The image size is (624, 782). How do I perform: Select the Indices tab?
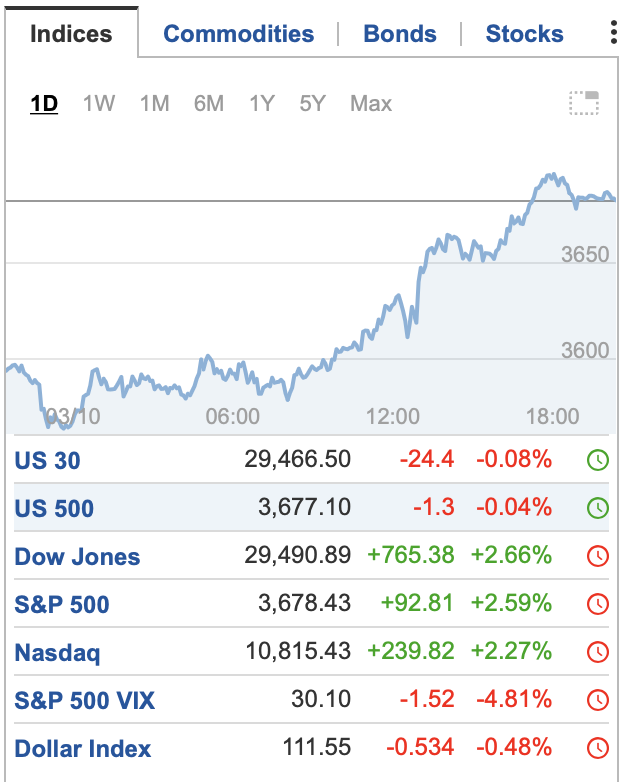click(71, 34)
